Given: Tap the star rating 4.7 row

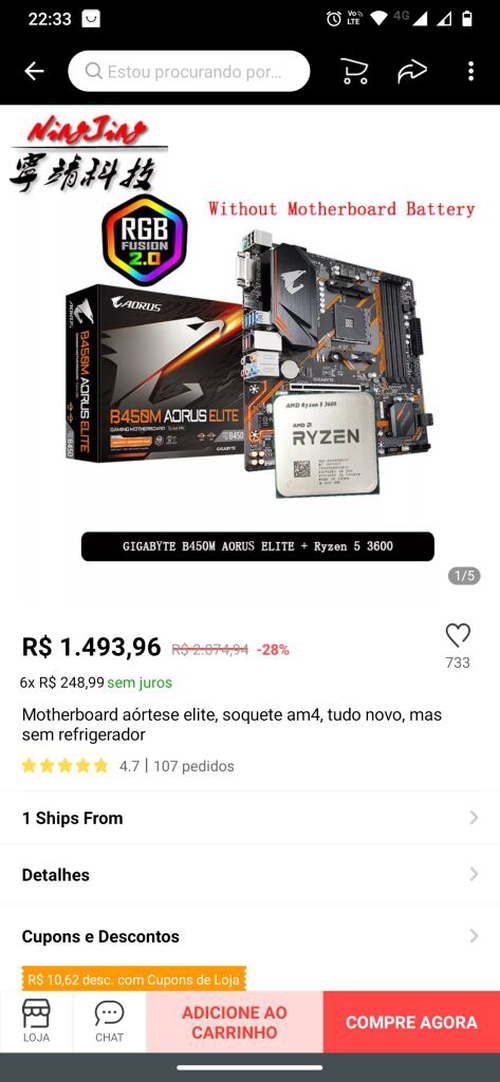Looking at the screenshot, I should click(128, 766).
